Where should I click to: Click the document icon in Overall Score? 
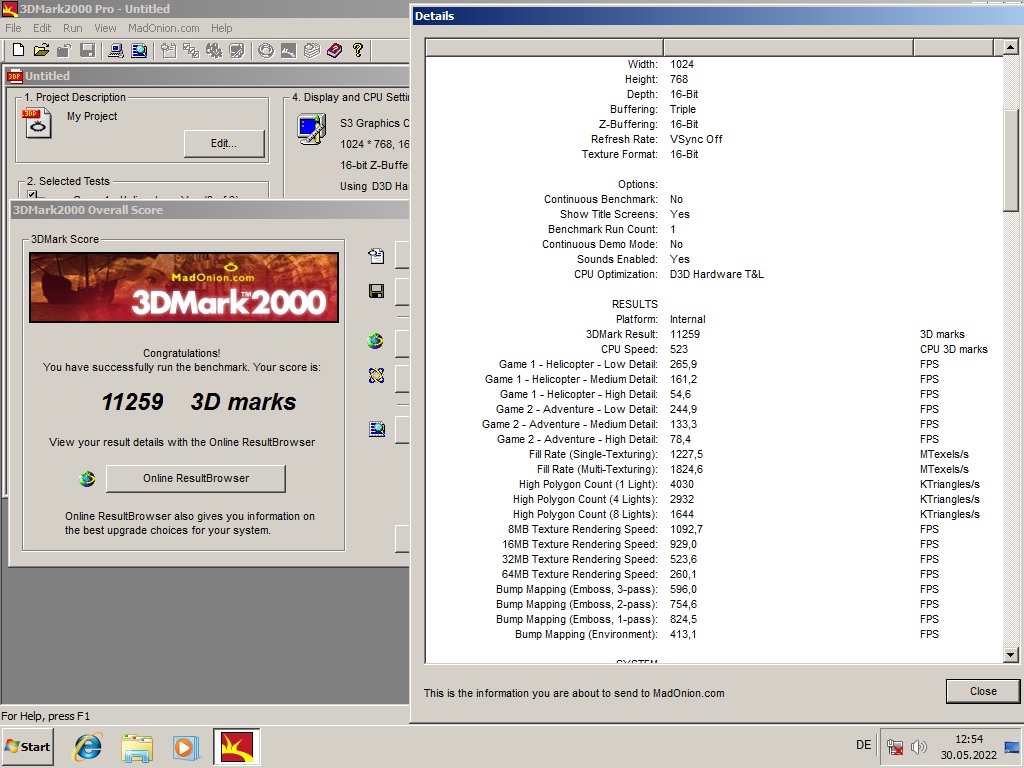pyautogui.click(x=376, y=256)
